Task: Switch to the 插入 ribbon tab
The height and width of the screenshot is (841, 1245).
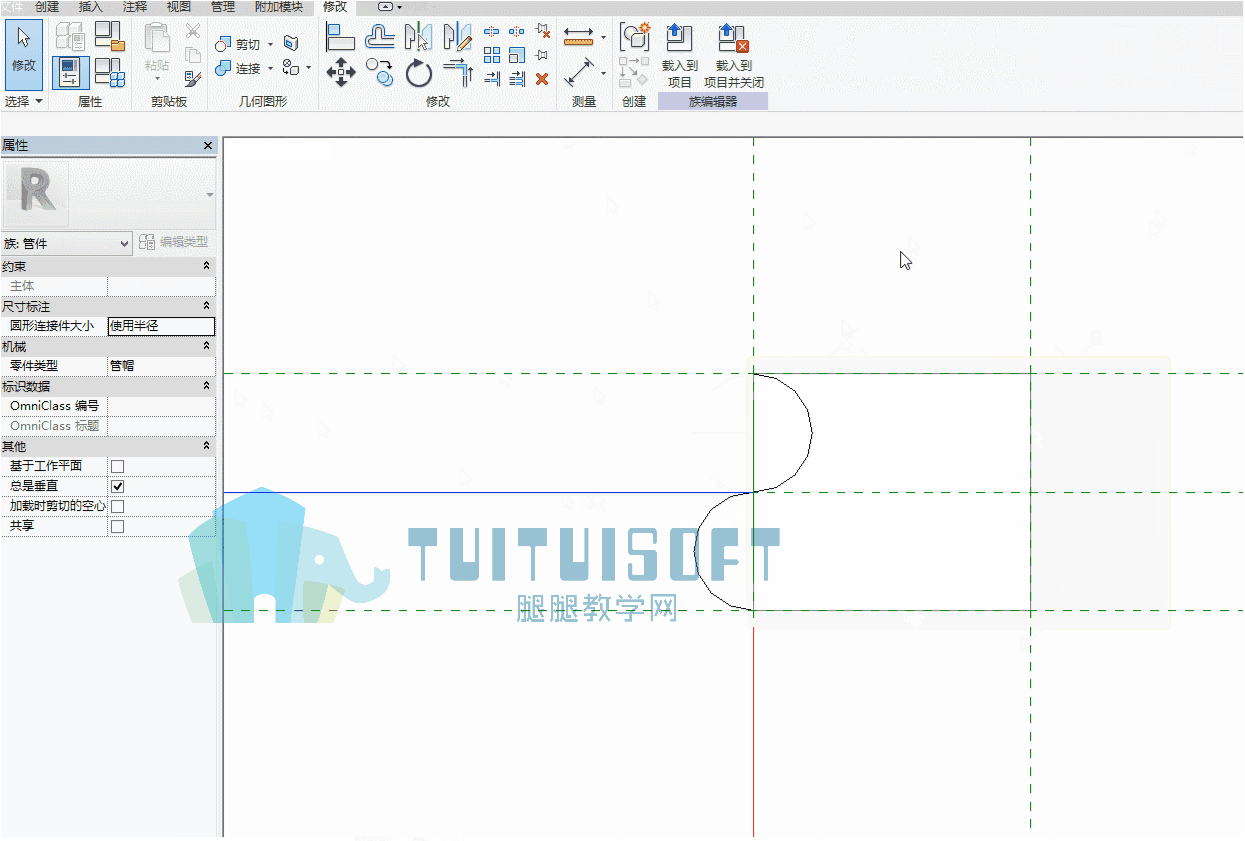Action: coord(90,7)
